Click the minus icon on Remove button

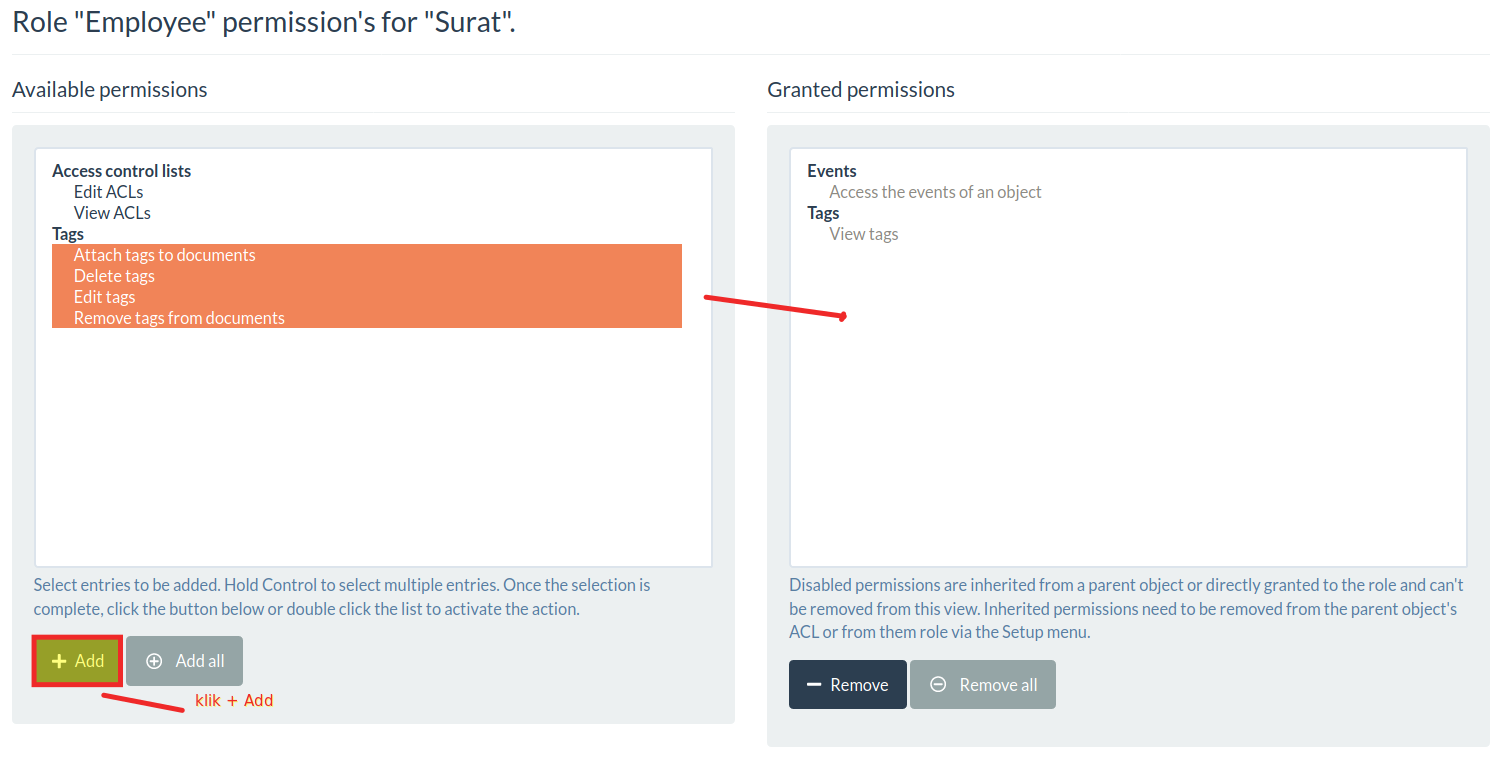pos(814,685)
